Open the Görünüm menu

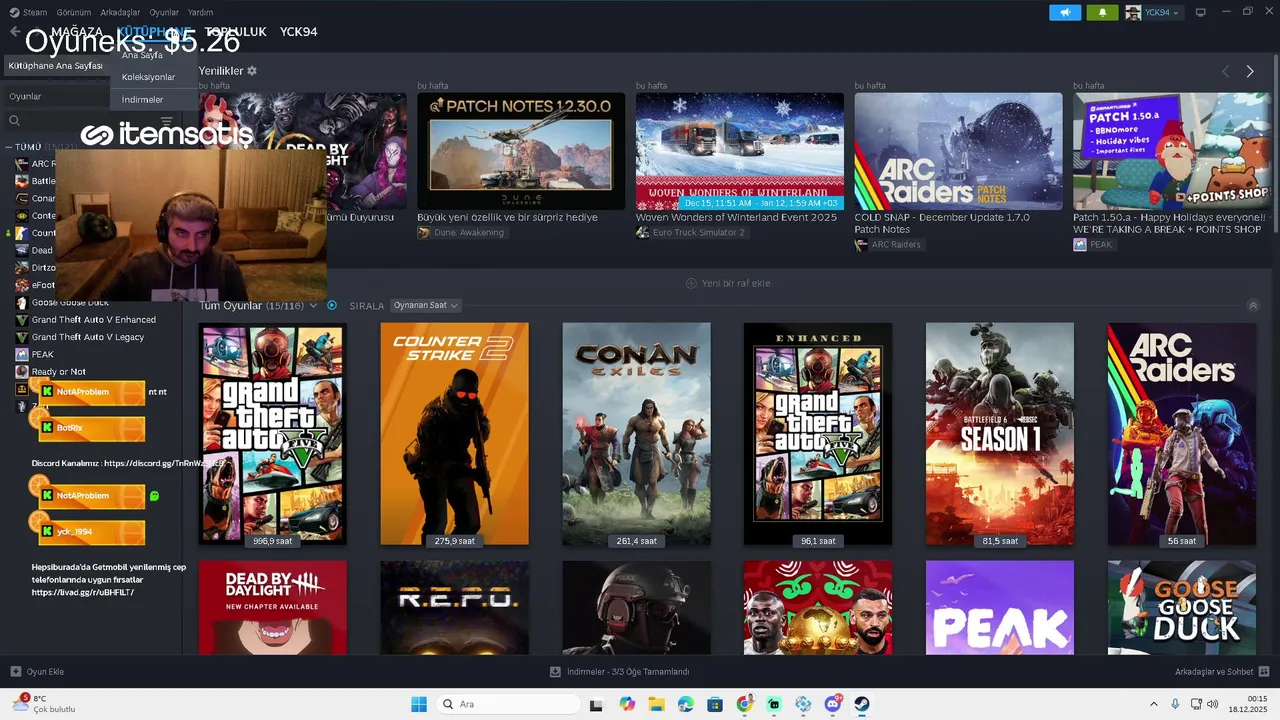pyautogui.click(x=74, y=13)
